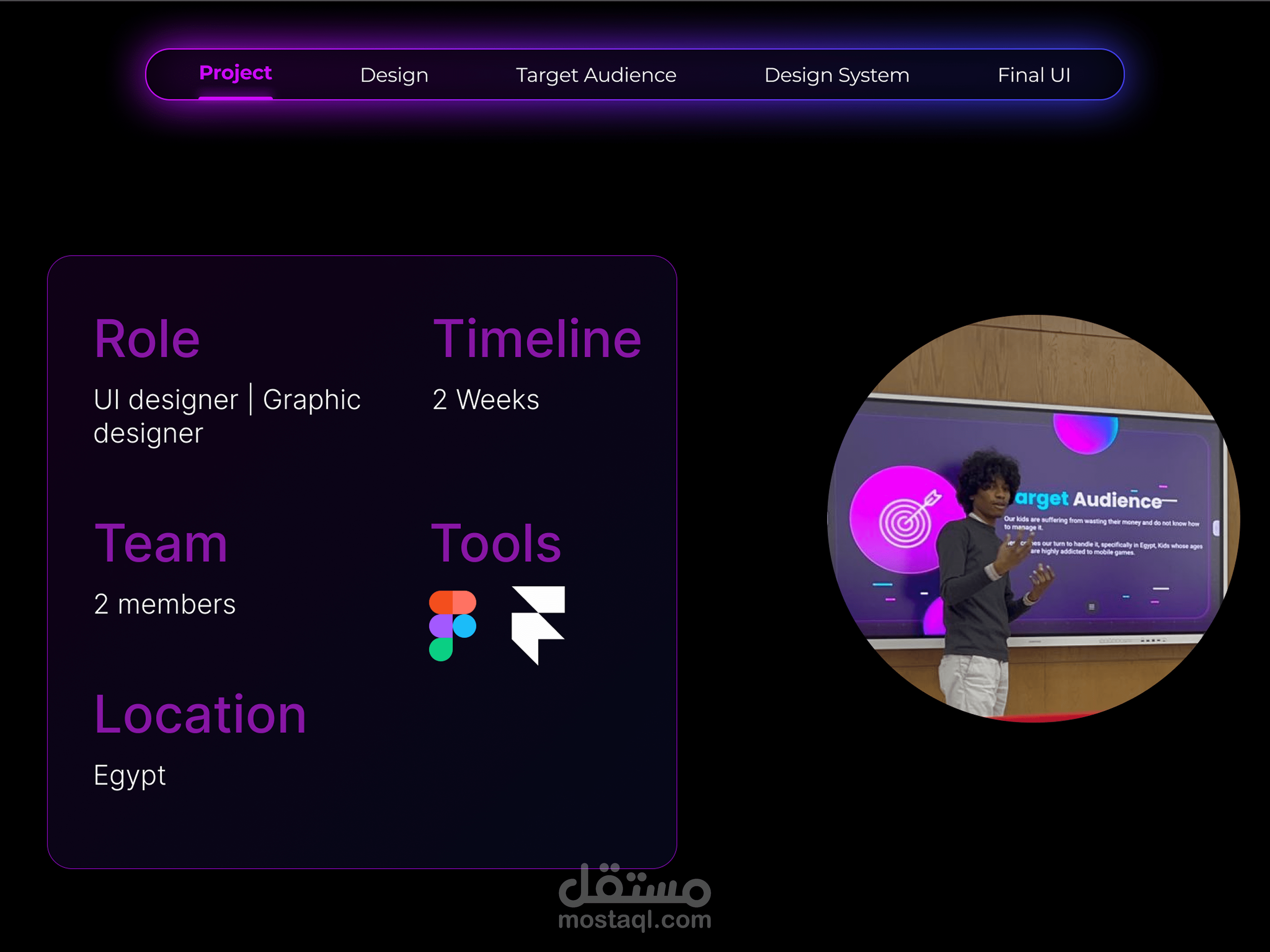
Task: Click the Team heading
Action: click(161, 544)
